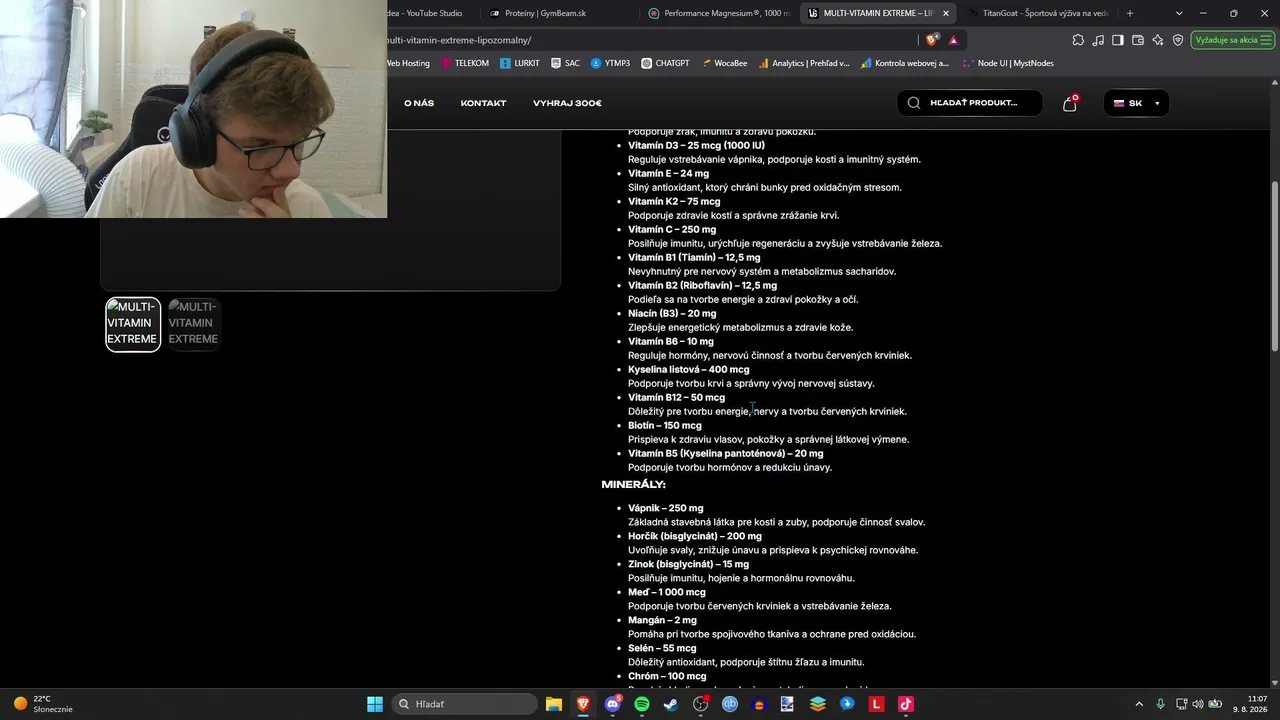Open Steam from the taskbar
This screenshot has height=720, width=1280.
tap(671, 704)
